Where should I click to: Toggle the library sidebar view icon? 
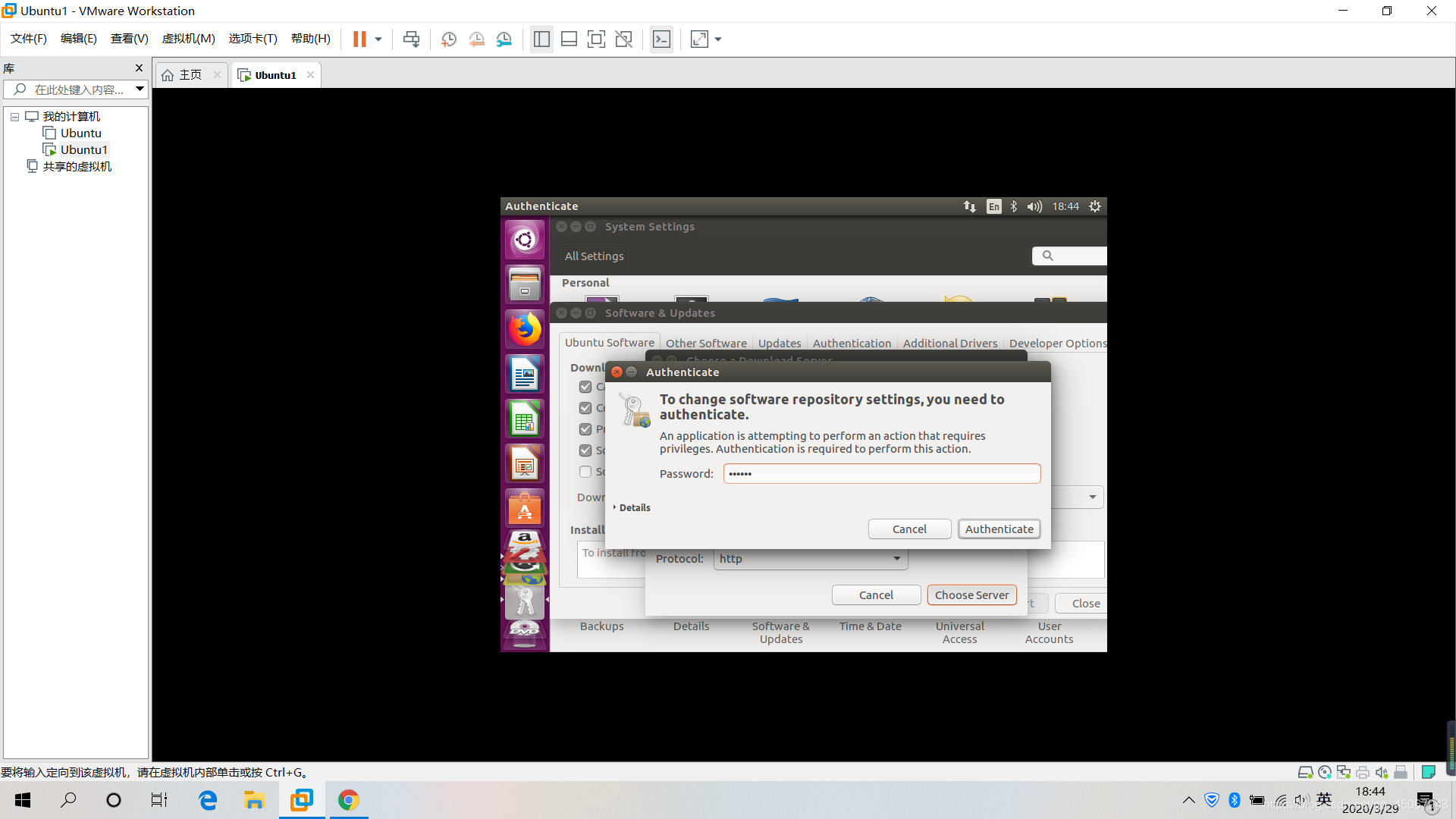pos(541,39)
